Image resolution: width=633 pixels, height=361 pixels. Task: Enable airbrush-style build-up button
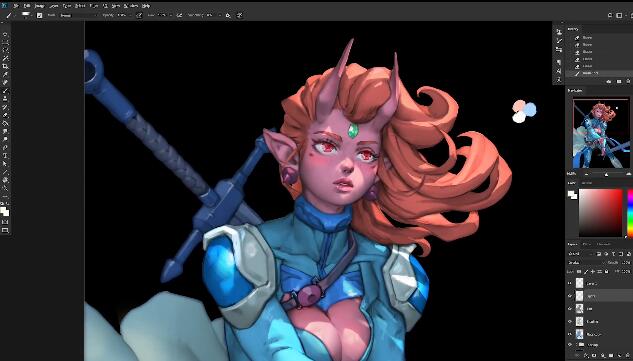tap(179, 15)
